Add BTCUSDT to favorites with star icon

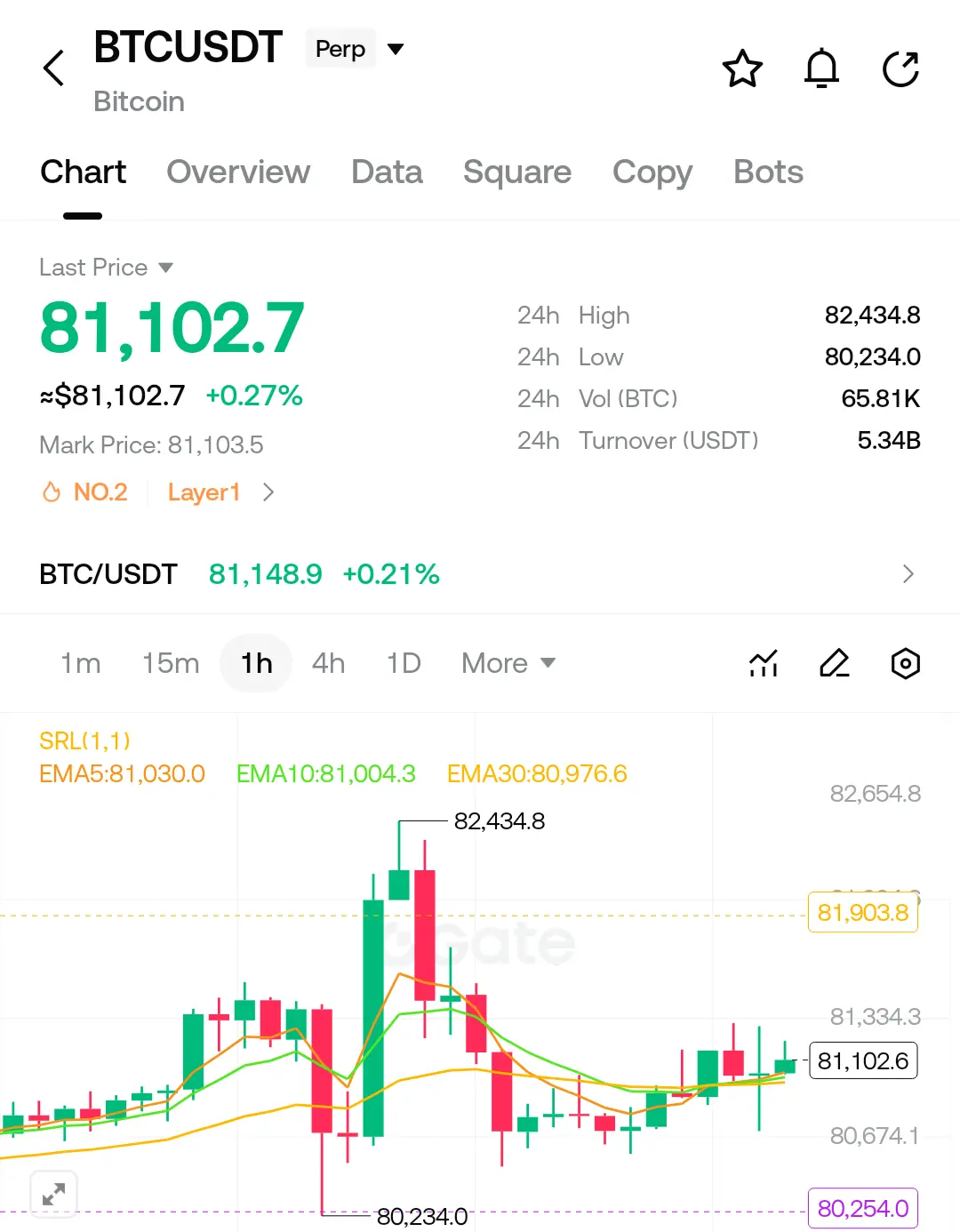(742, 68)
